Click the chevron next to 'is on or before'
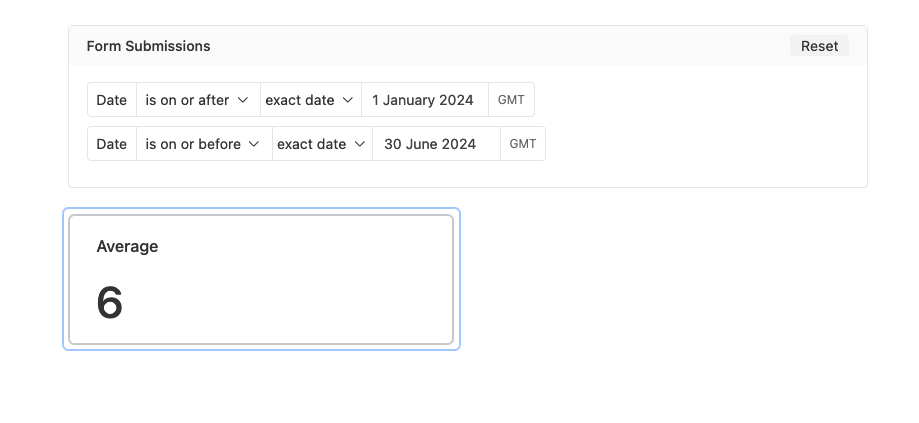 [x=254, y=144]
